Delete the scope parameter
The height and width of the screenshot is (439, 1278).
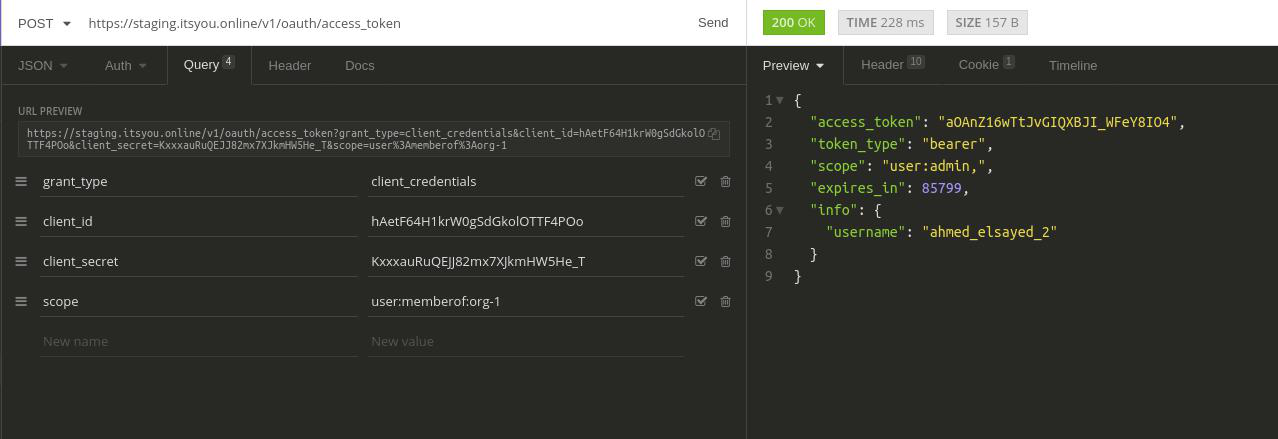click(725, 301)
